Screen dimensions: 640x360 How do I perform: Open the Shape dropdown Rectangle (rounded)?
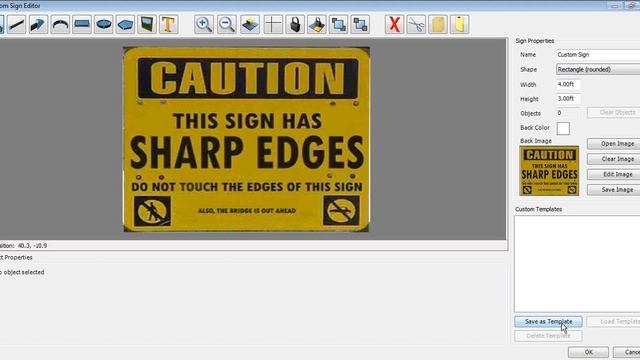click(598, 69)
